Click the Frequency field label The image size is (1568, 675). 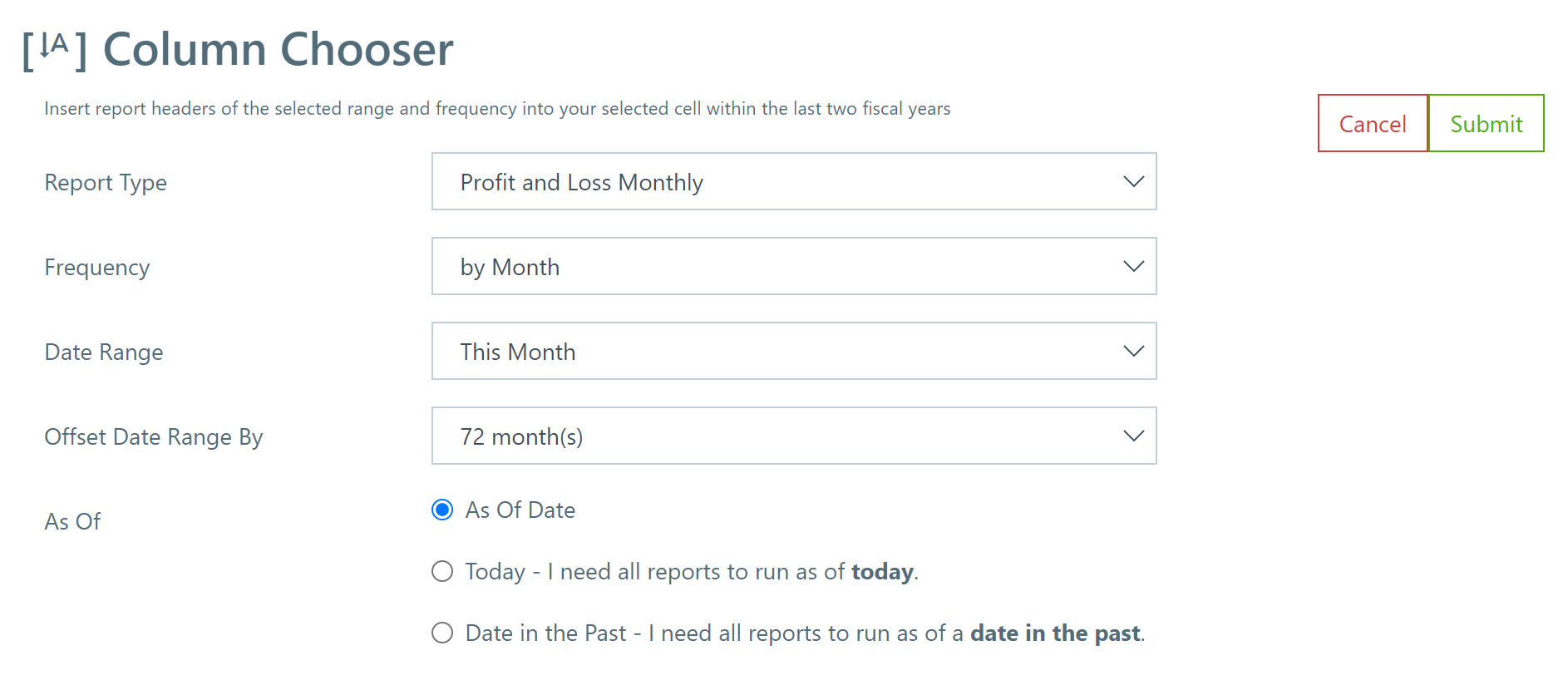(97, 268)
